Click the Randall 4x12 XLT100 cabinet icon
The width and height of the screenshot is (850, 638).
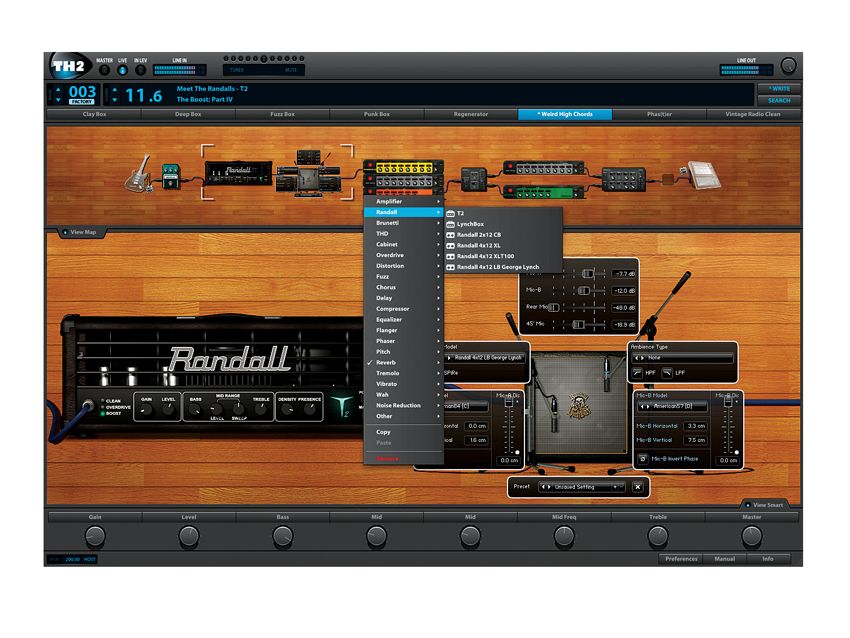pos(450,256)
